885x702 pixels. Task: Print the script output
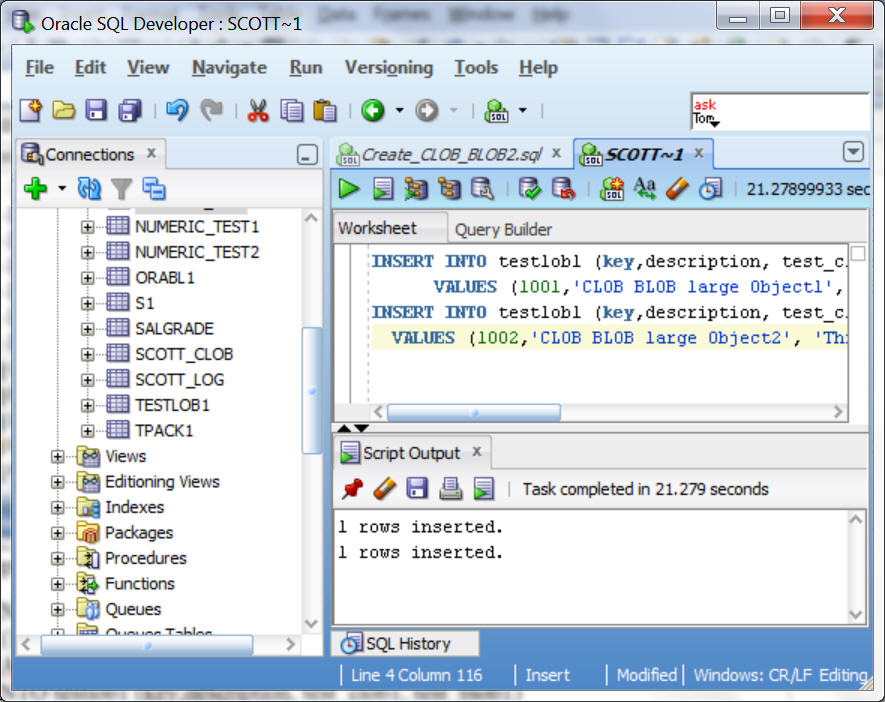coord(450,488)
